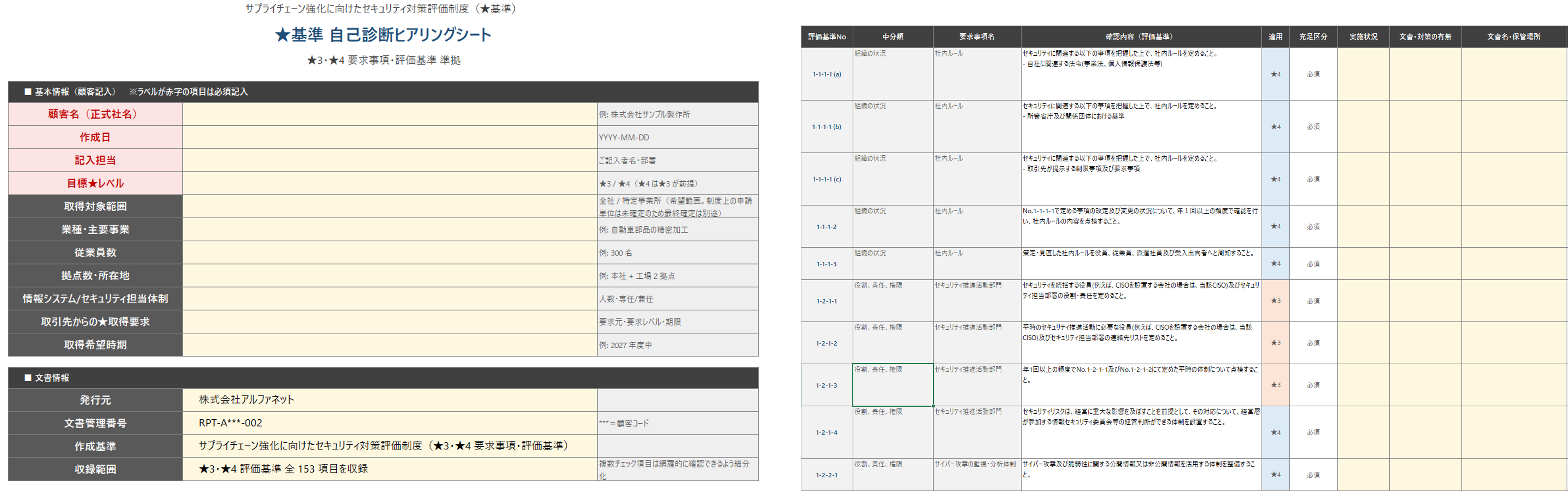Select the 実施状況 column header
This screenshot has height=491, width=1568.
coord(1364,36)
